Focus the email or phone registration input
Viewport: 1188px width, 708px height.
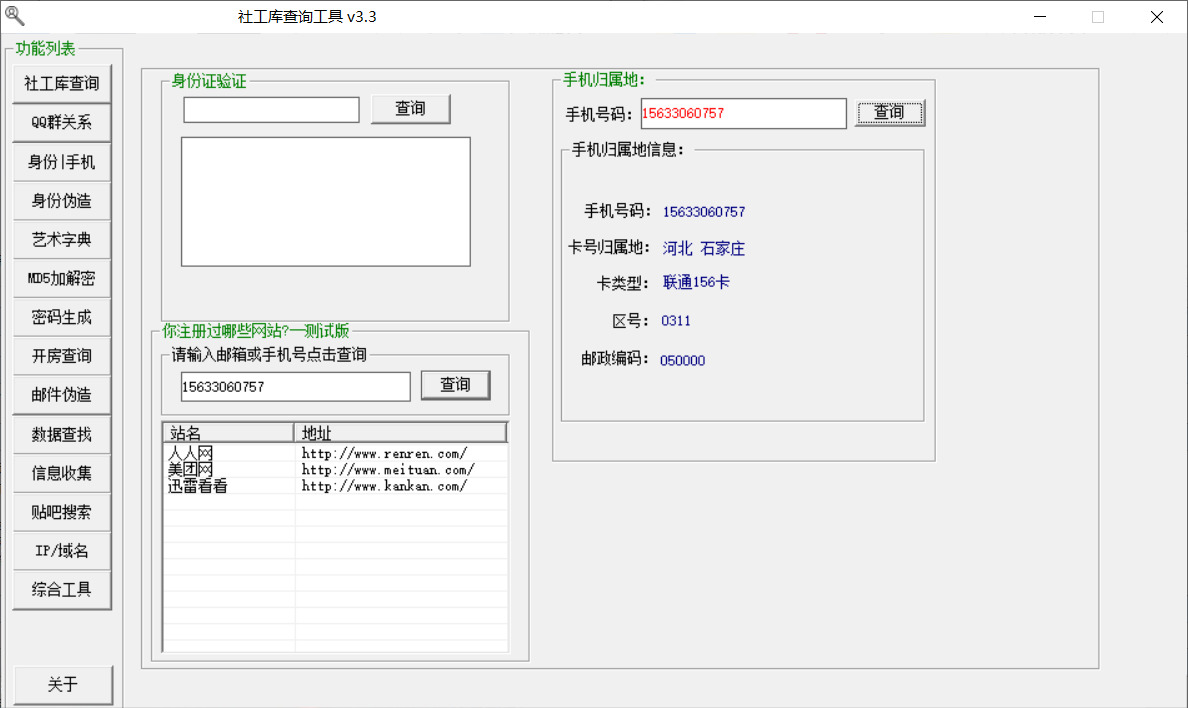click(x=295, y=387)
